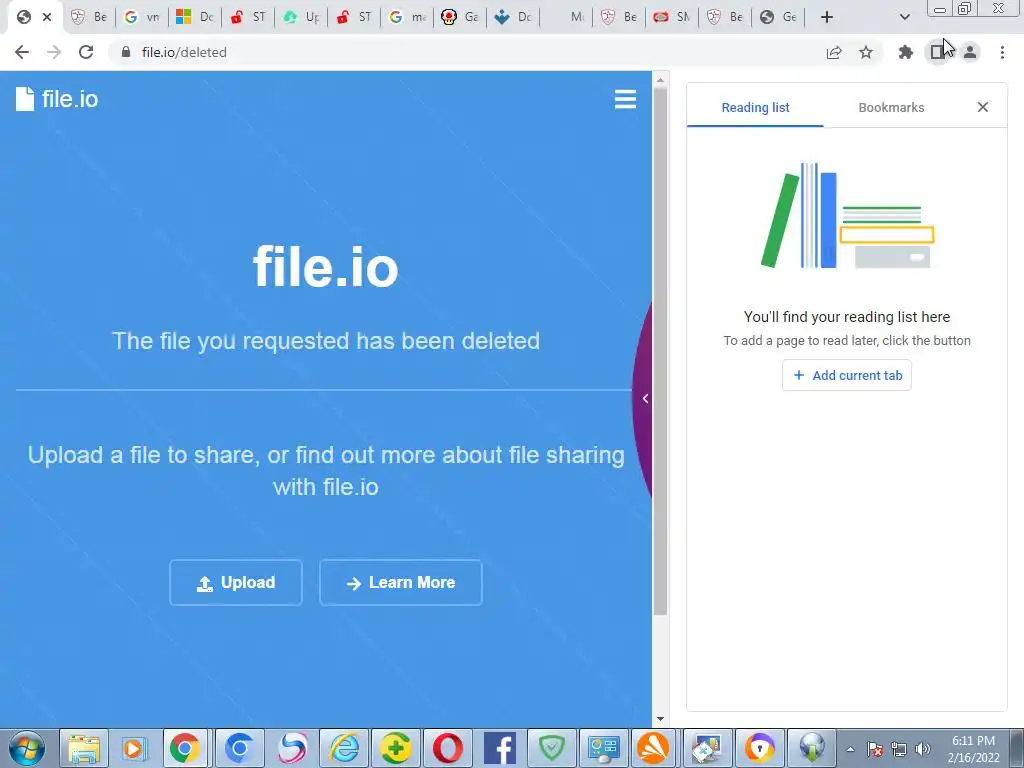Click the browser forward arrow

[54, 52]
